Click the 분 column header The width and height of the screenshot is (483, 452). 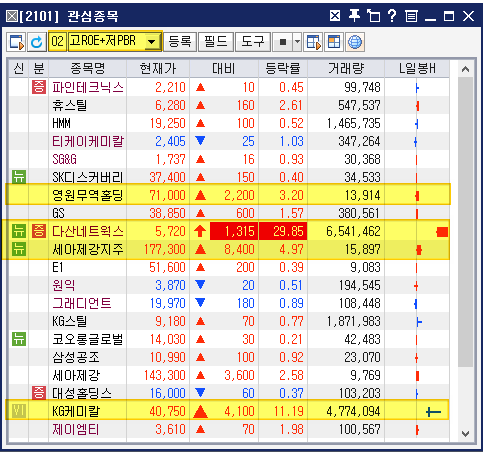coord(39,69)
